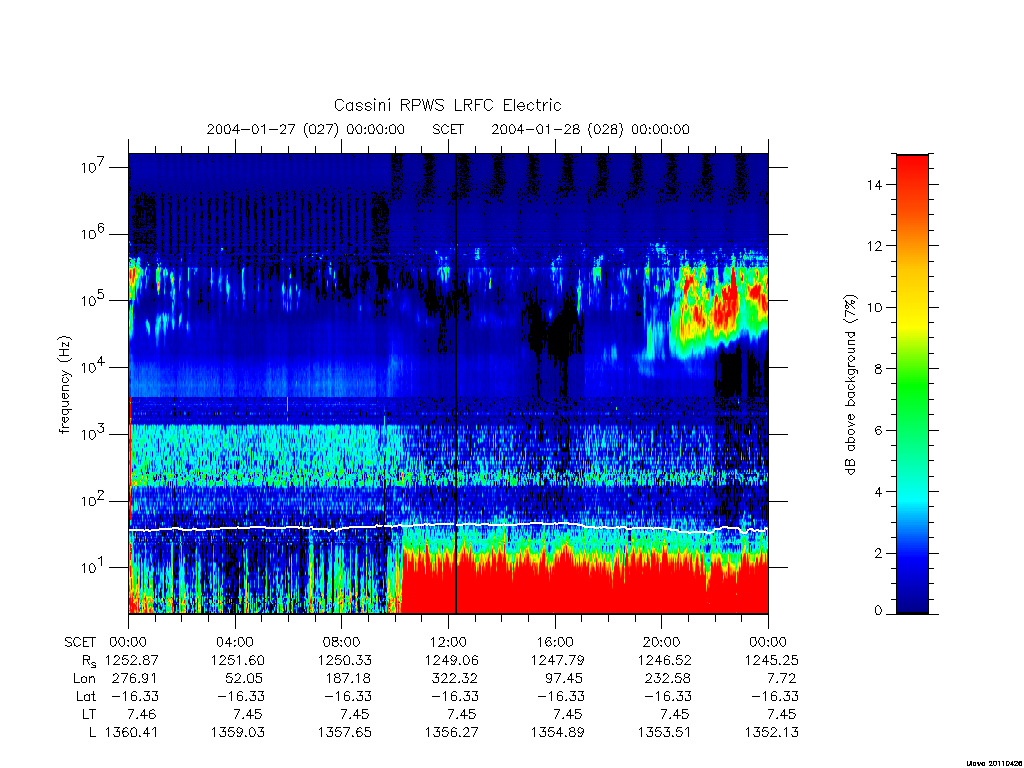Click the Lon value '7.72'

tap(784, 678)
